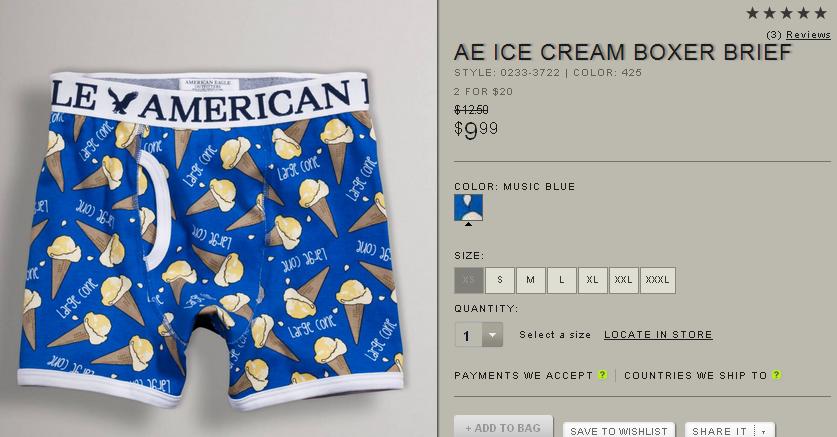Choose size S
The width and height of the screenshot is (837, 437).
click(500, 280)
